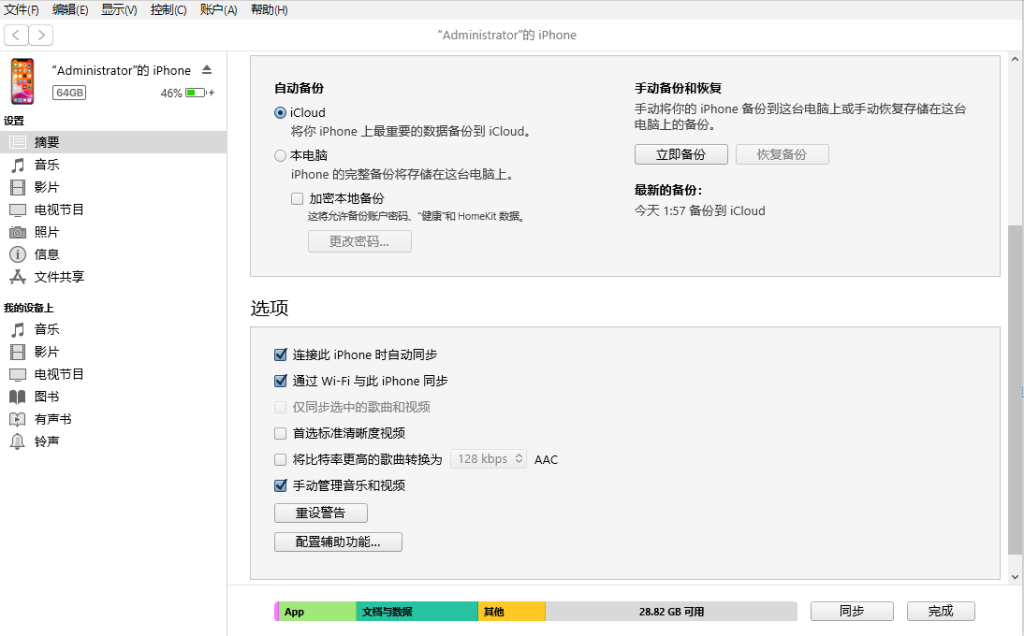
Task: Open 电视节目 icon under 我的设备上
Action: point(18,374)
